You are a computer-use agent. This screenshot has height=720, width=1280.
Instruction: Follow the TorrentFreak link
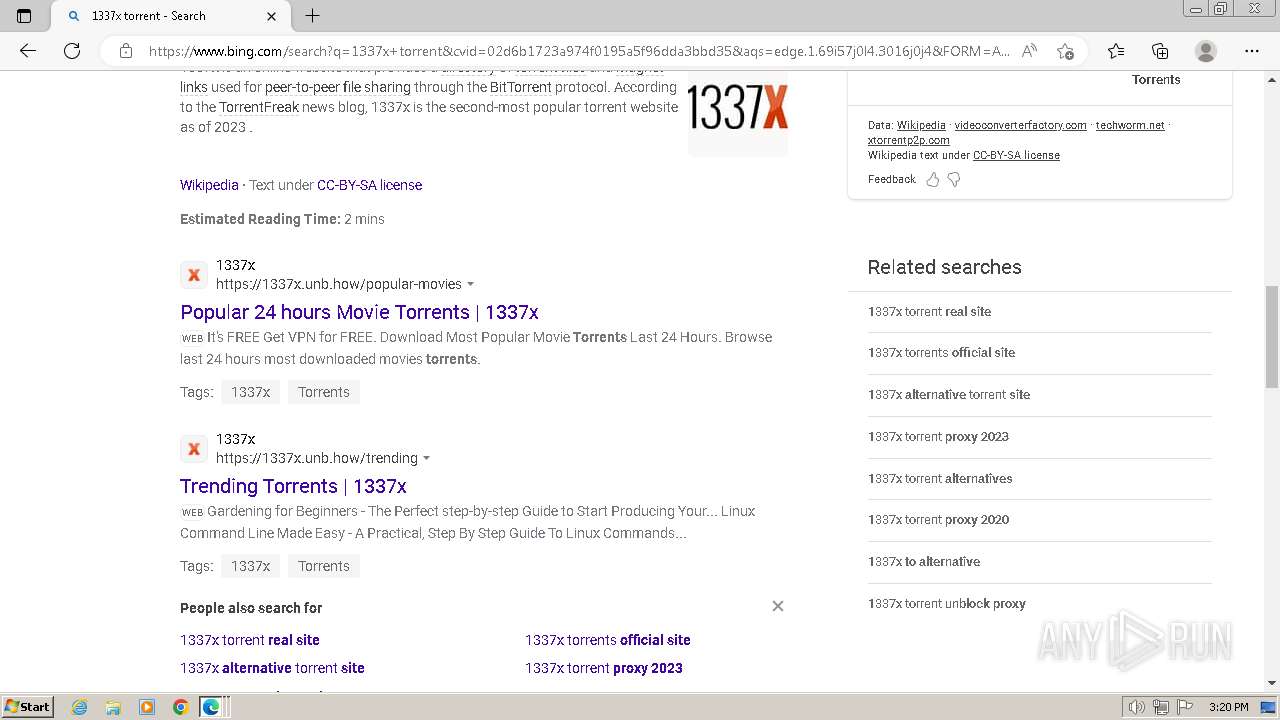(259, 107)
